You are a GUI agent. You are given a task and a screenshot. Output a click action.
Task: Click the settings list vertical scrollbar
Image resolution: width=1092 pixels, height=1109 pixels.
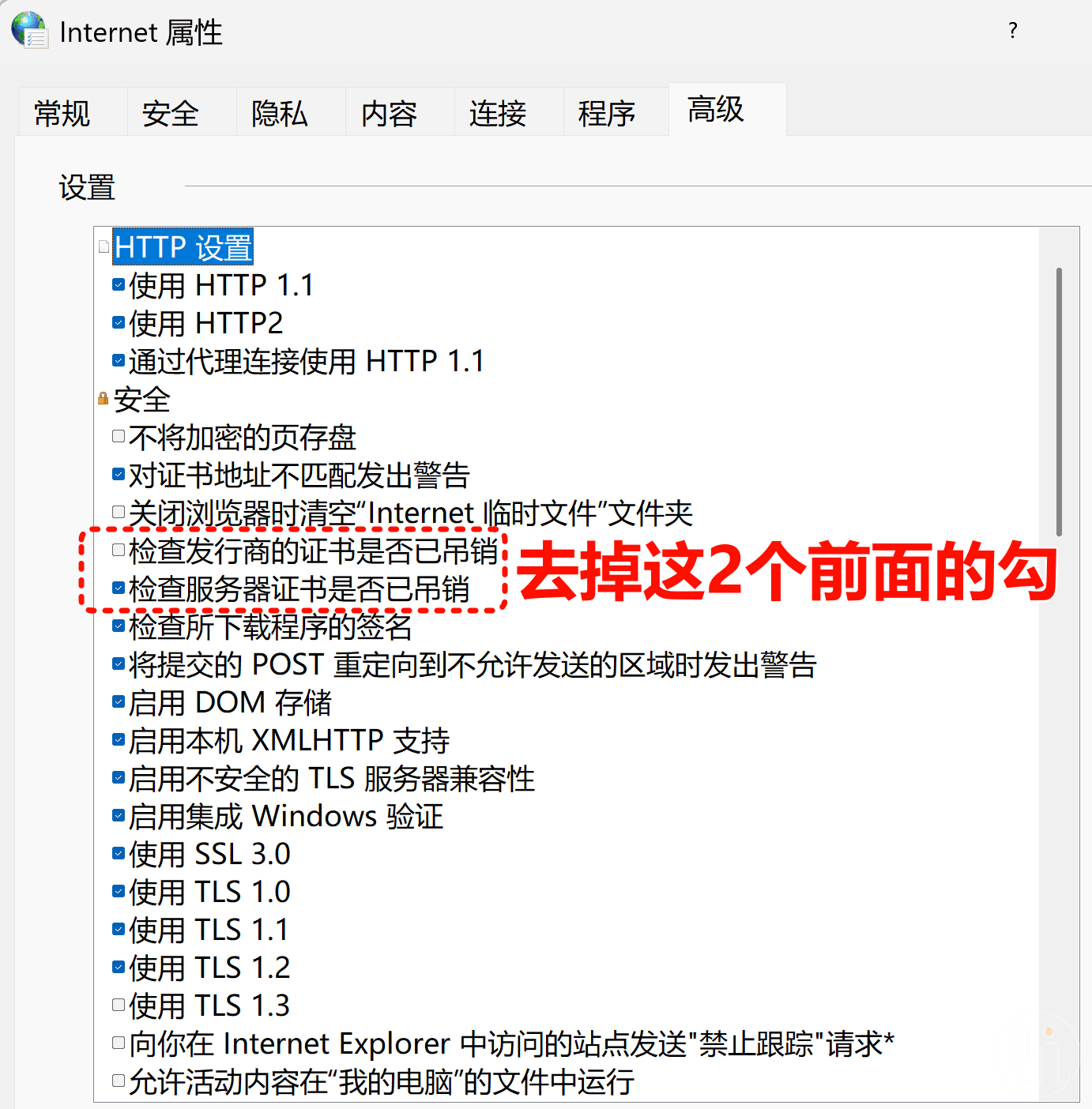1059,403
